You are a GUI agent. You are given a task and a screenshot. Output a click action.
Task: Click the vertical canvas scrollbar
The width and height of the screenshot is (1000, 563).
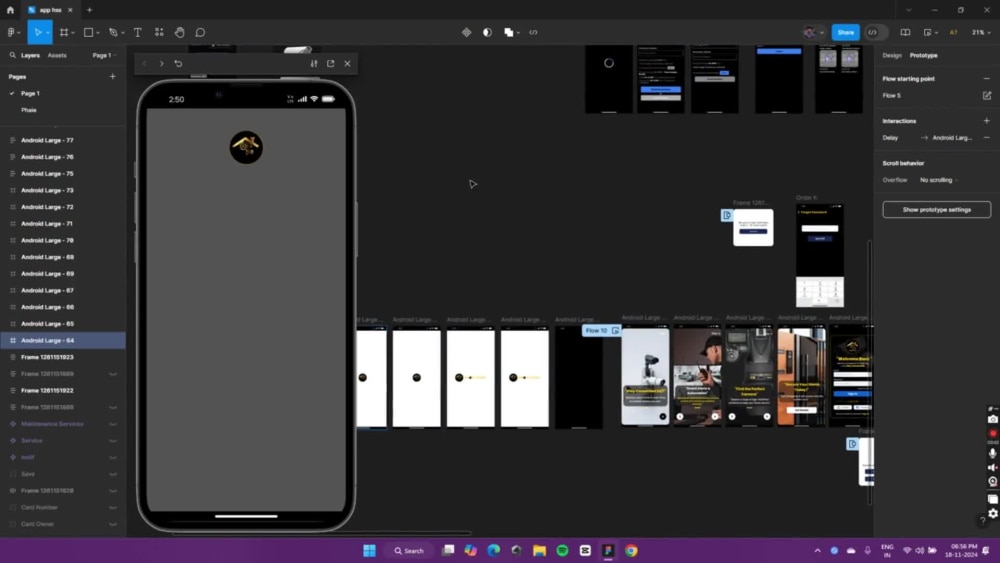(869, 373)
